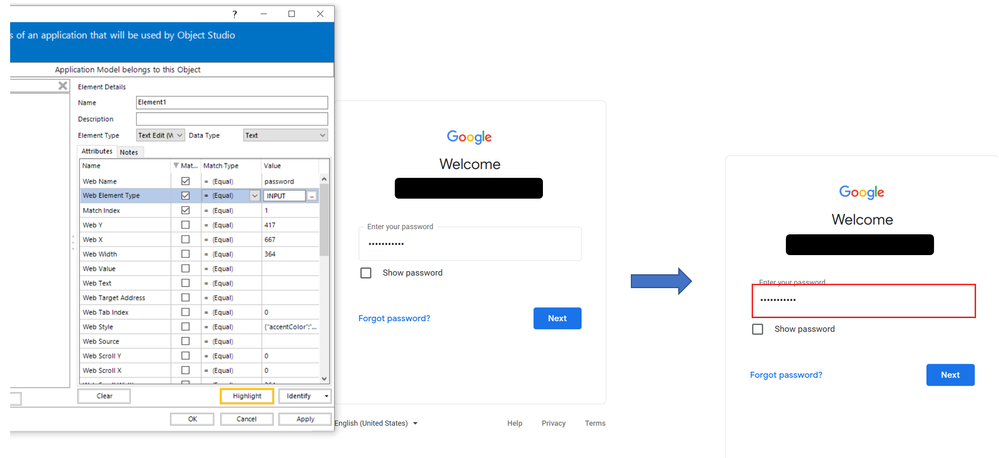Open the Data Type dropdown showing Text
Viewport: 999px width, 458px height.
[285, 135]
